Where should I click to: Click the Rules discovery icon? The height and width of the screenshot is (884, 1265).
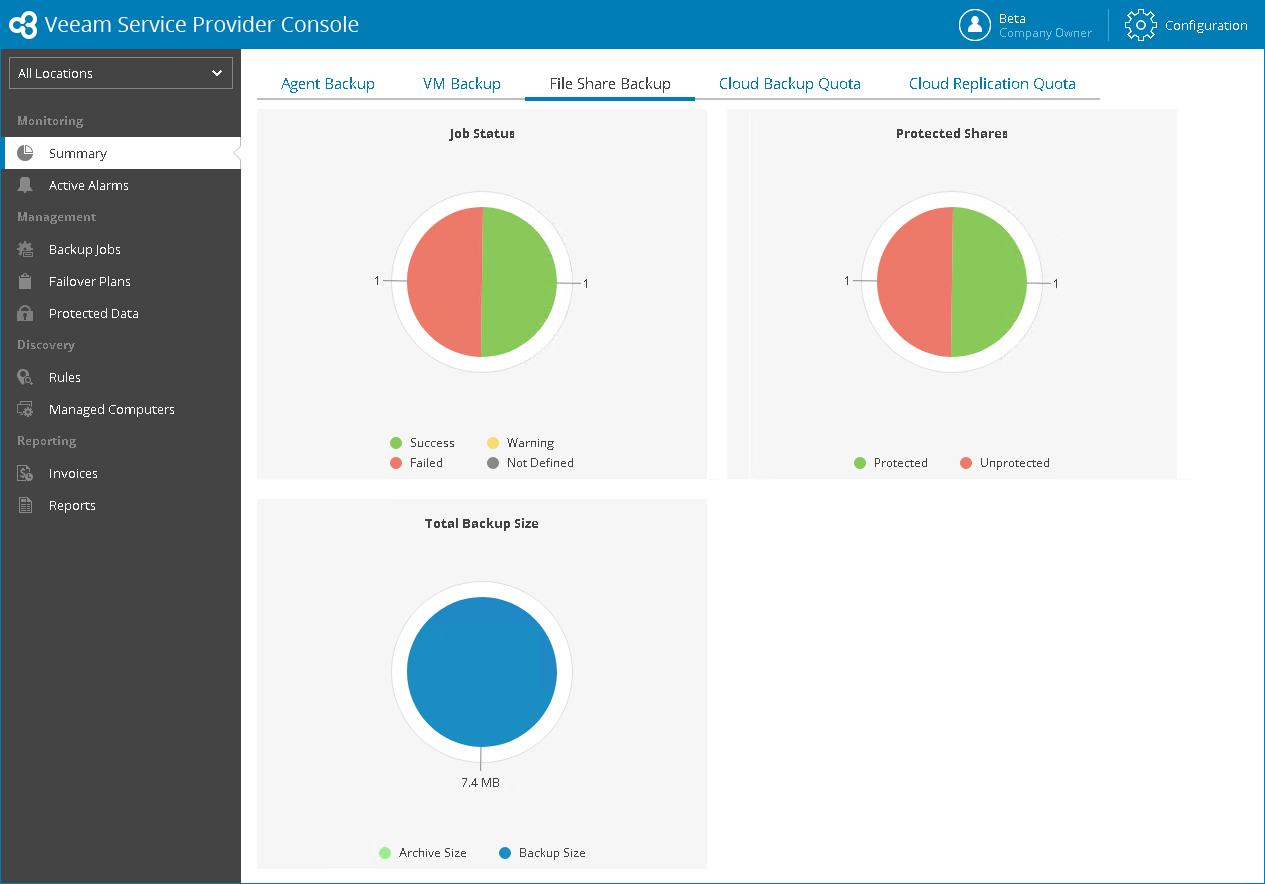26,377
